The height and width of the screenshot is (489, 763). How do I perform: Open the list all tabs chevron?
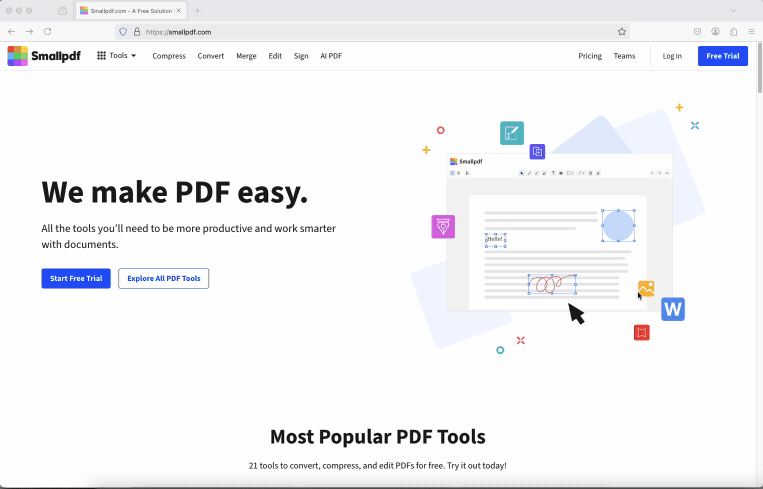click(x=733, y=10)
